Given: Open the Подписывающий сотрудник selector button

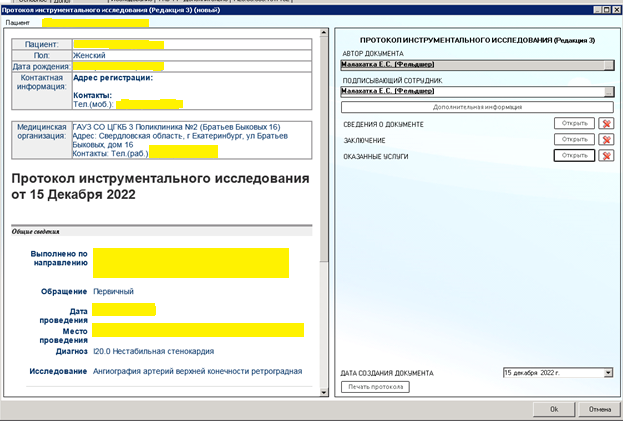Looking at the screenshot, I should pos(609,92).
